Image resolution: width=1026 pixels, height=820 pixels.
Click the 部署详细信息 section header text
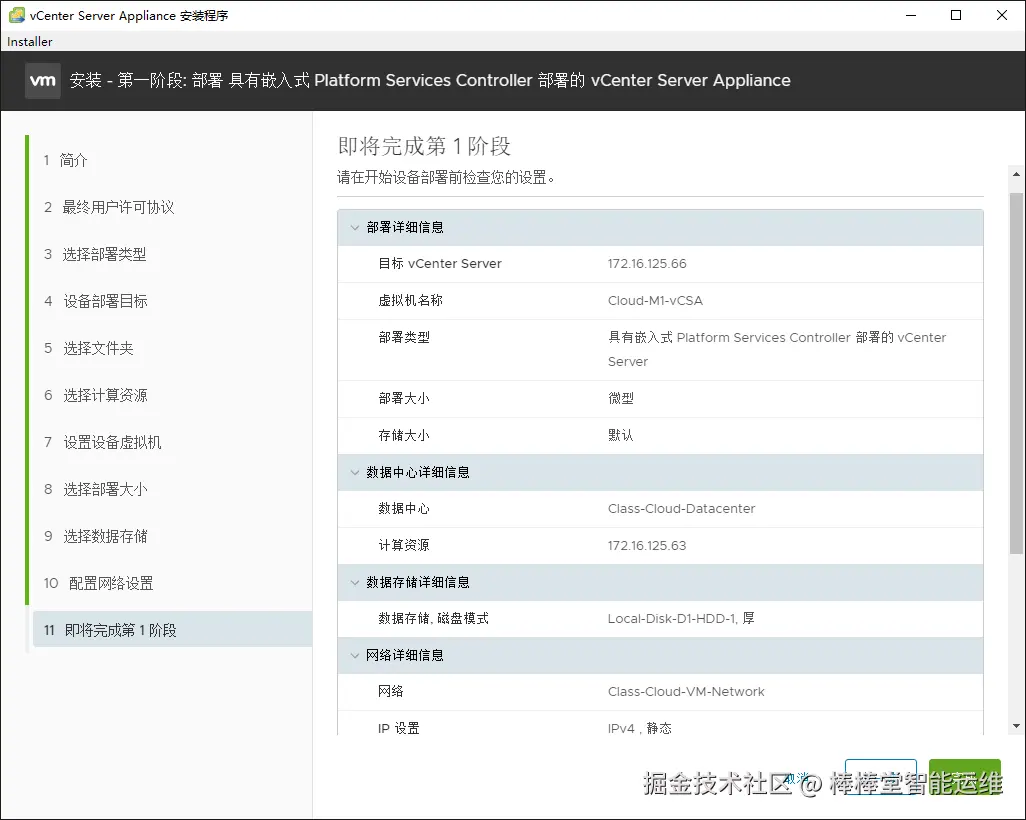[405, 228]
